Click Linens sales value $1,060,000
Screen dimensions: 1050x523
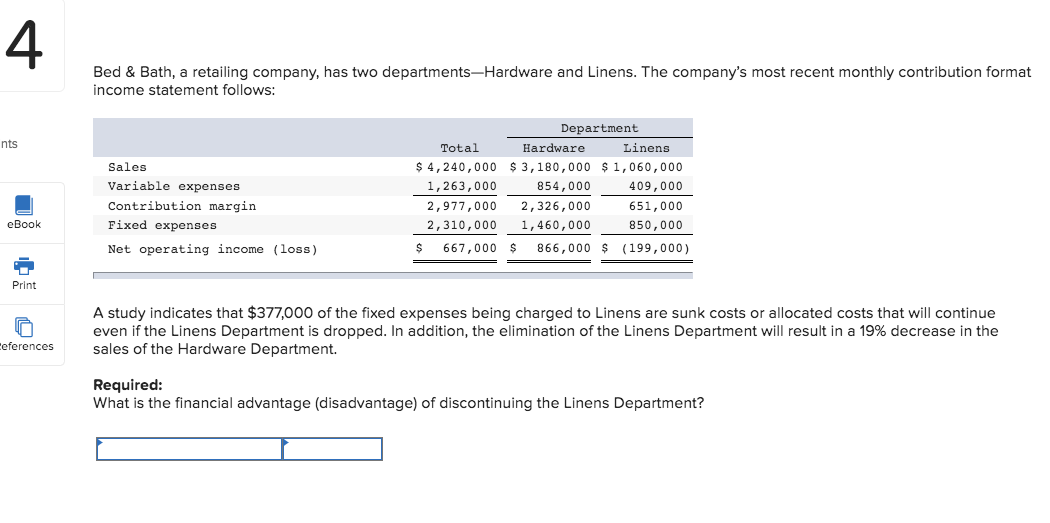click(643, 167)
